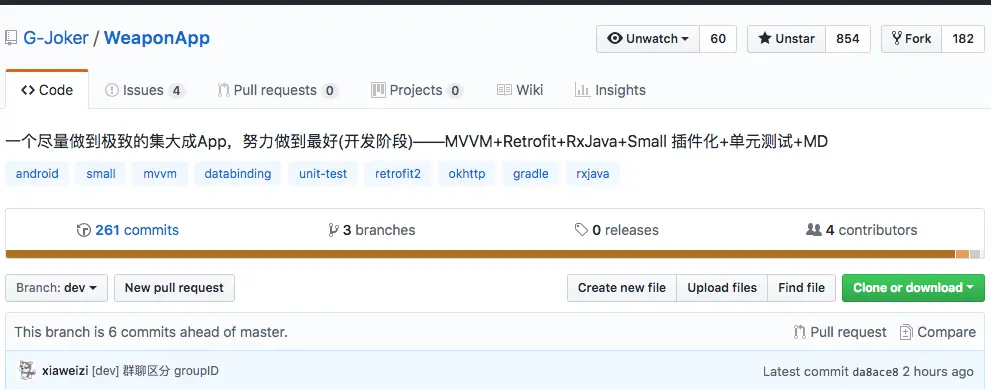Open the commit message 群聊区分 groupID
The image size is (991, 389).
pos(155,371)
